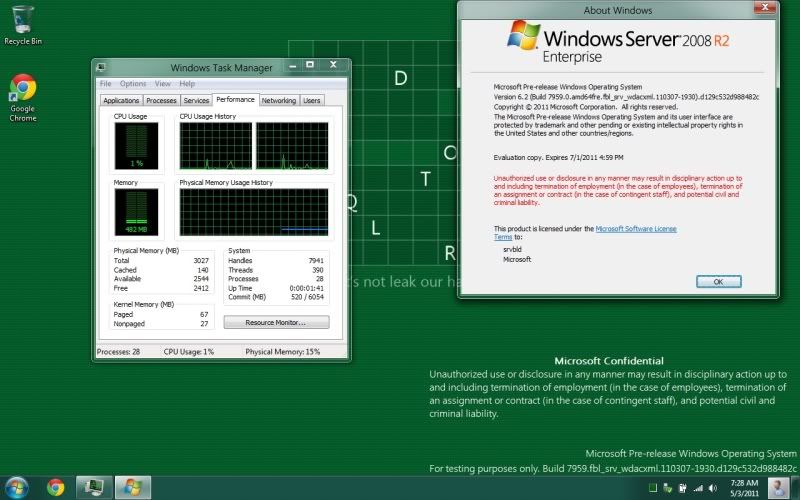Maximize the Windows Task Manager window
This screenshot has height=500, width=800.
pyautogui.click(x=310, y=65)
